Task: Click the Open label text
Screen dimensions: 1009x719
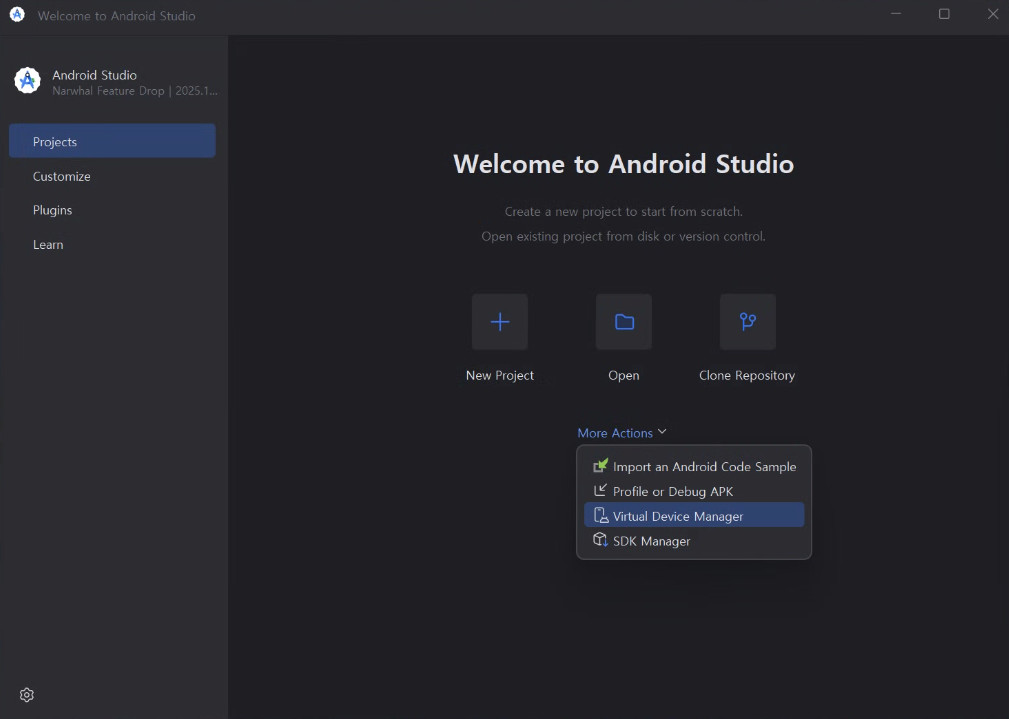Action: click(624, 375)
